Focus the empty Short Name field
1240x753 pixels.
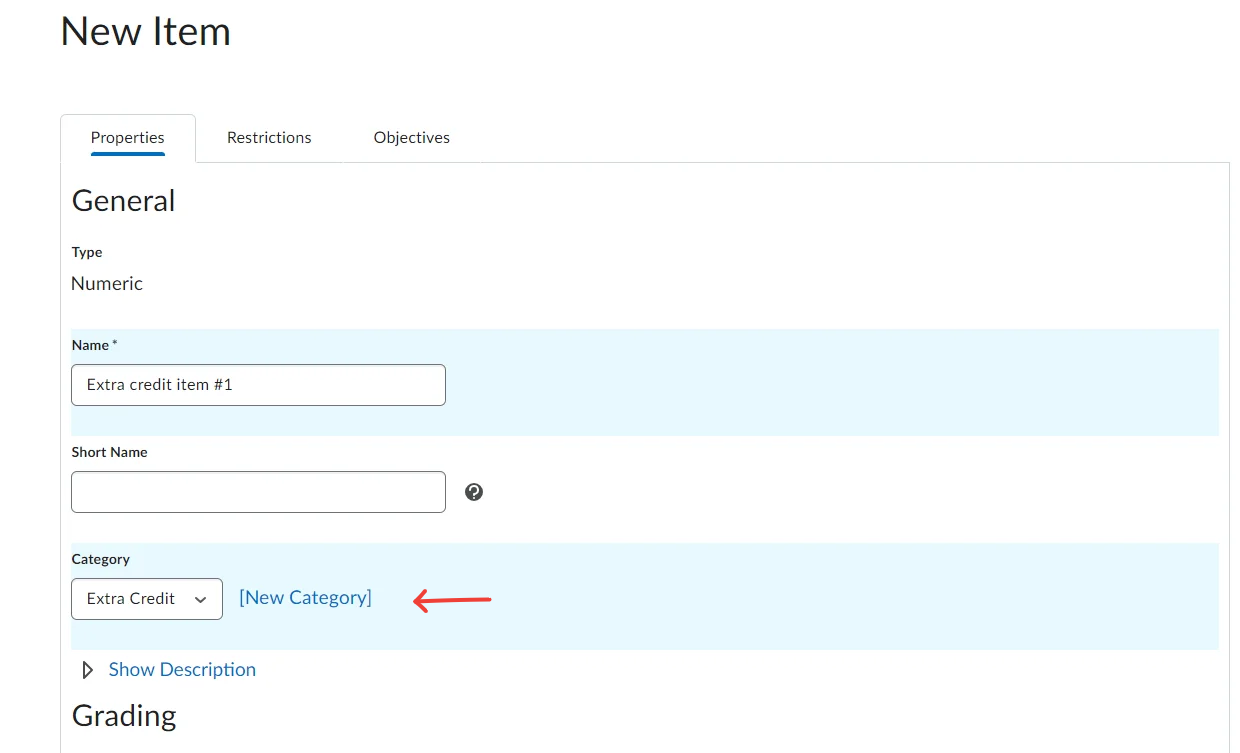(258, 491)
